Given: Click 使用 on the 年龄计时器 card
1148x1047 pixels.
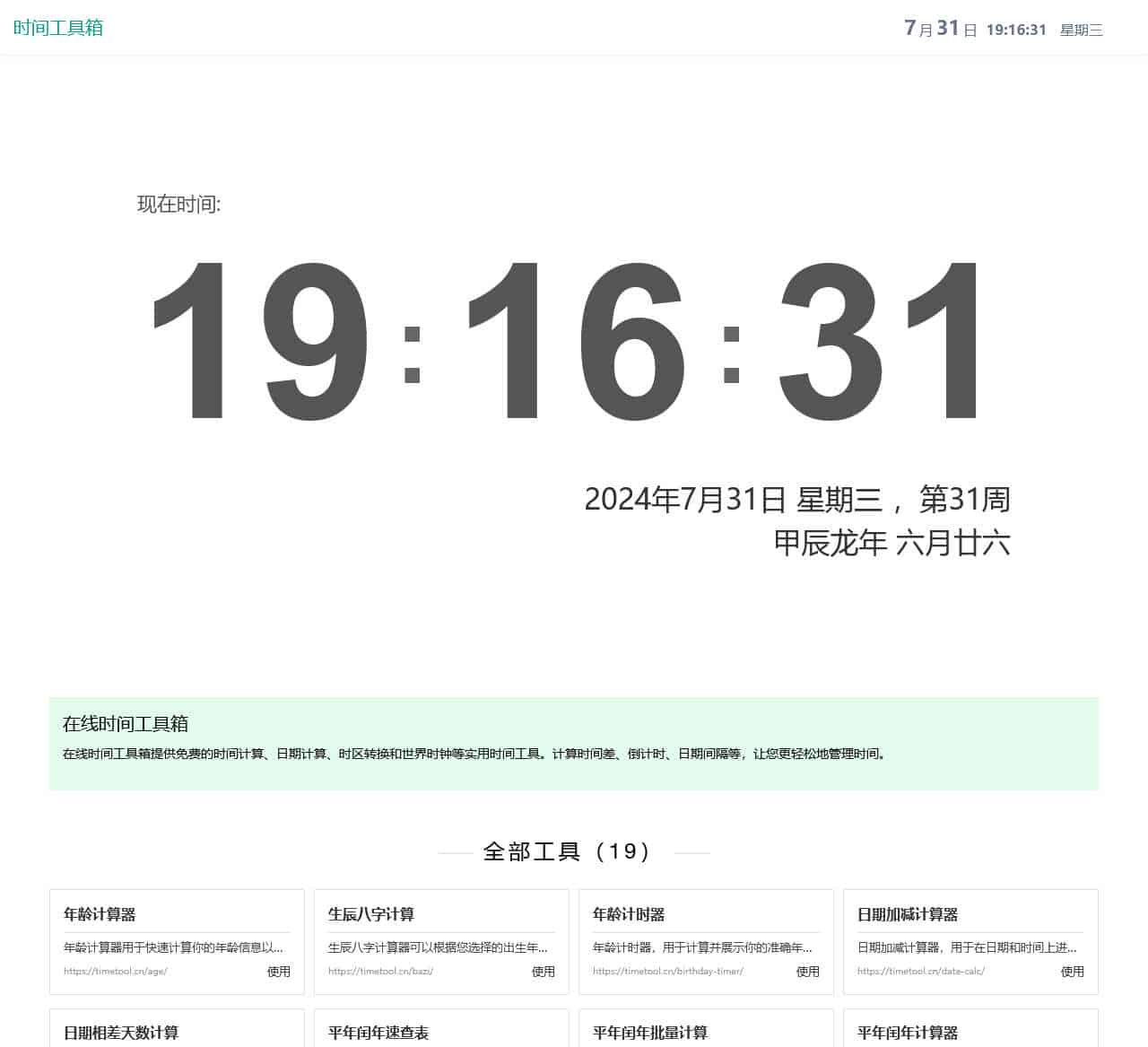Looking at the screenshot, I should pos(808,971).
